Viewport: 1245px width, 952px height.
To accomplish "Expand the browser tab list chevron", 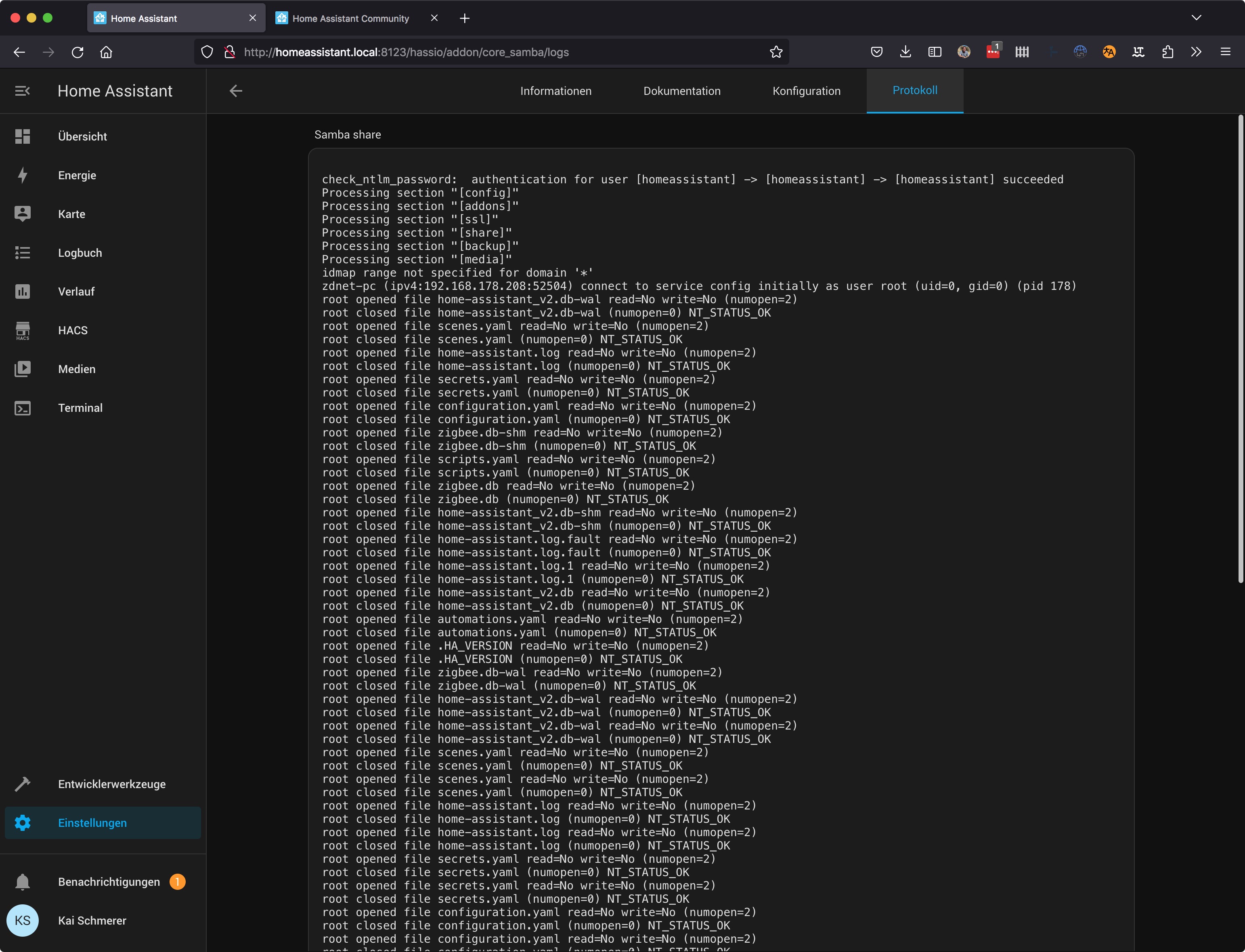I will [1196, 18].
